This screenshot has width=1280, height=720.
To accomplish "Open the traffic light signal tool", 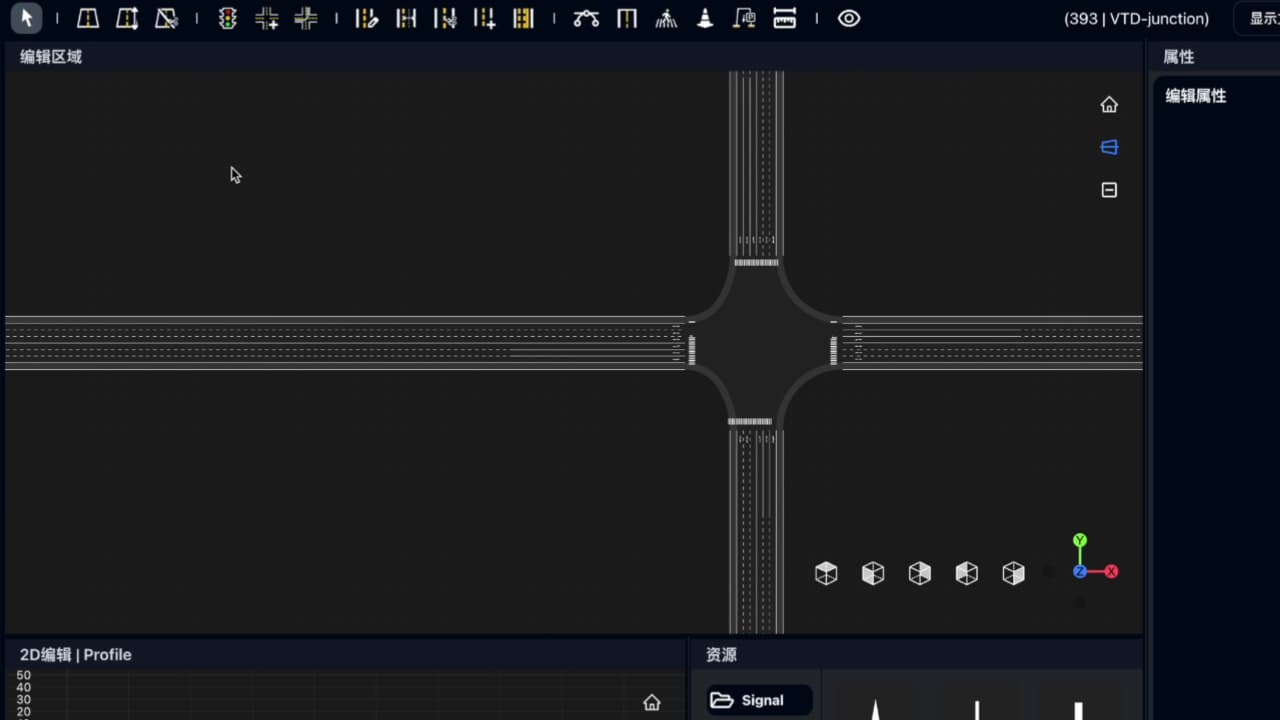I will click(228, 18).
